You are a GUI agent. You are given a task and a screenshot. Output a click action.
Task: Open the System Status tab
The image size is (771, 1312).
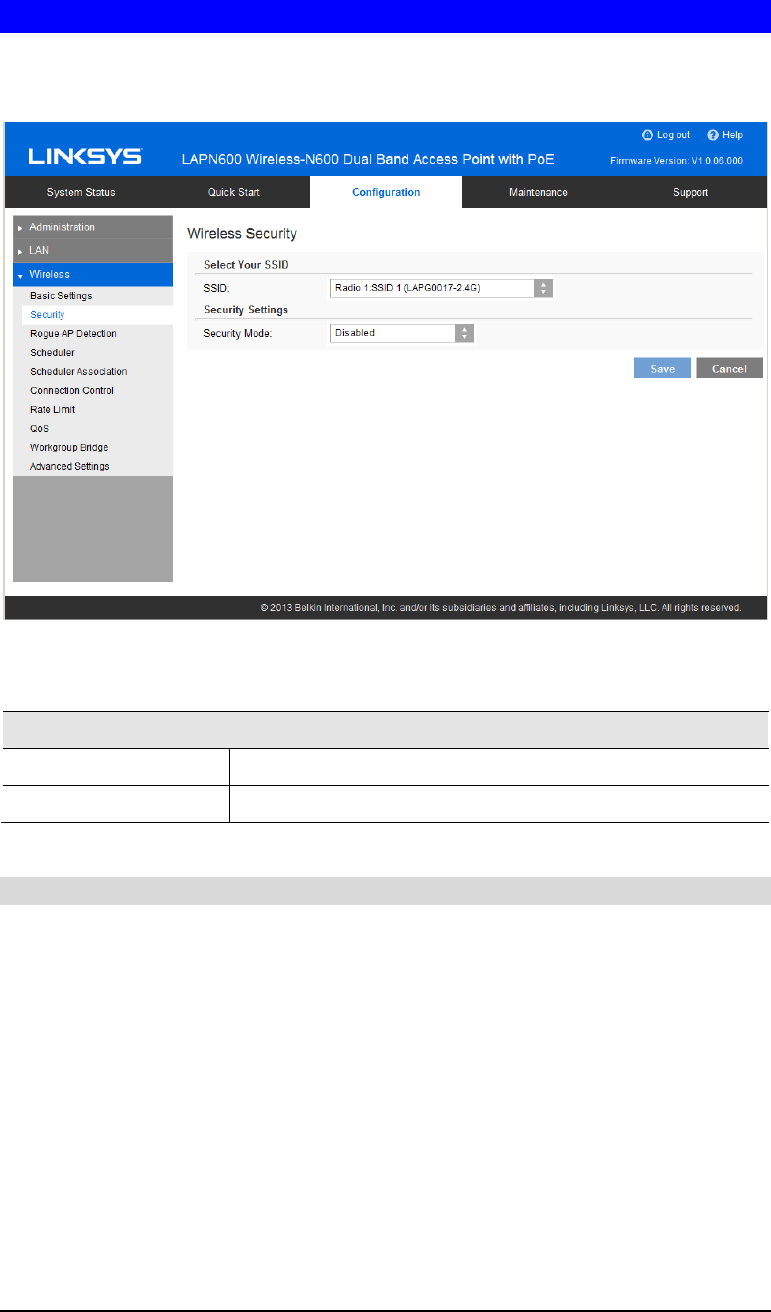coord(81,192)
